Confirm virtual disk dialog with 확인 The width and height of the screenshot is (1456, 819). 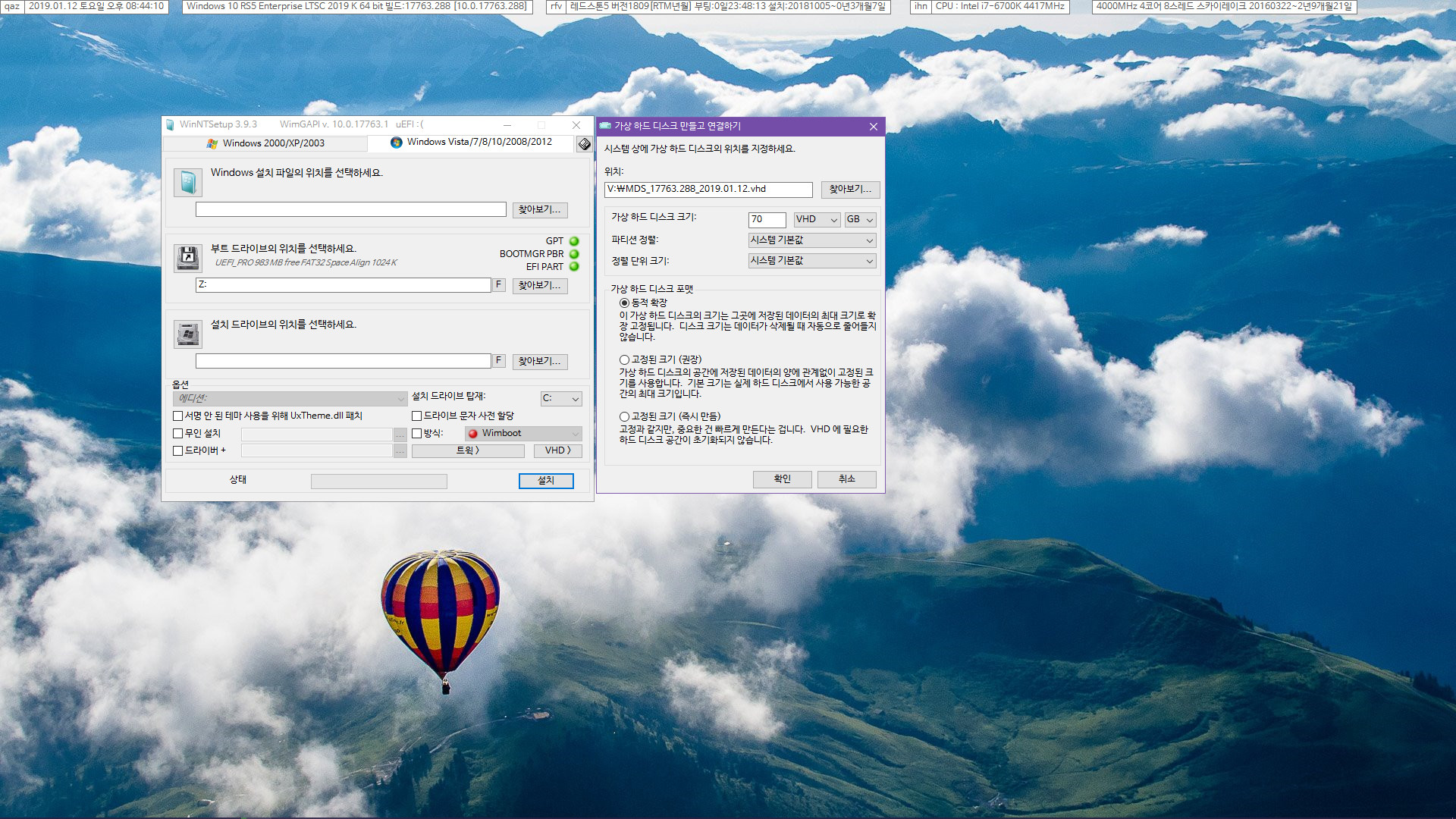[x=783, y=479]
